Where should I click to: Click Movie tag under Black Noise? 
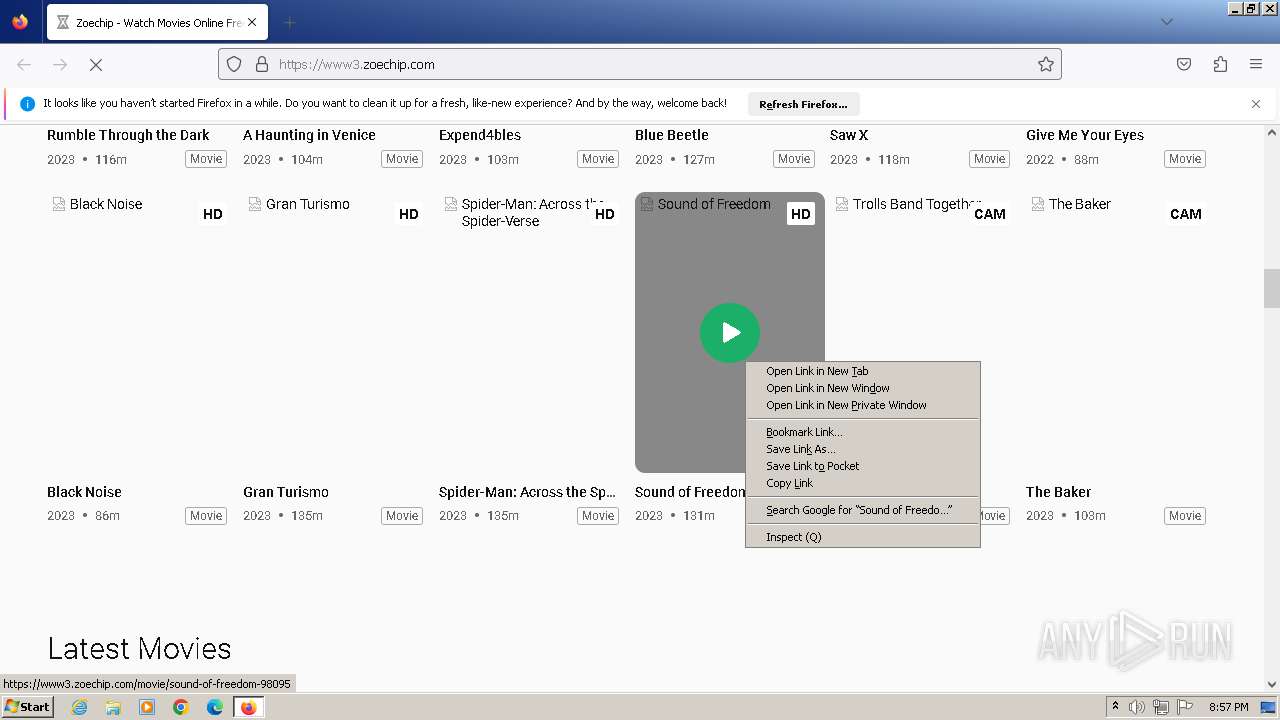tap(206, 516)
